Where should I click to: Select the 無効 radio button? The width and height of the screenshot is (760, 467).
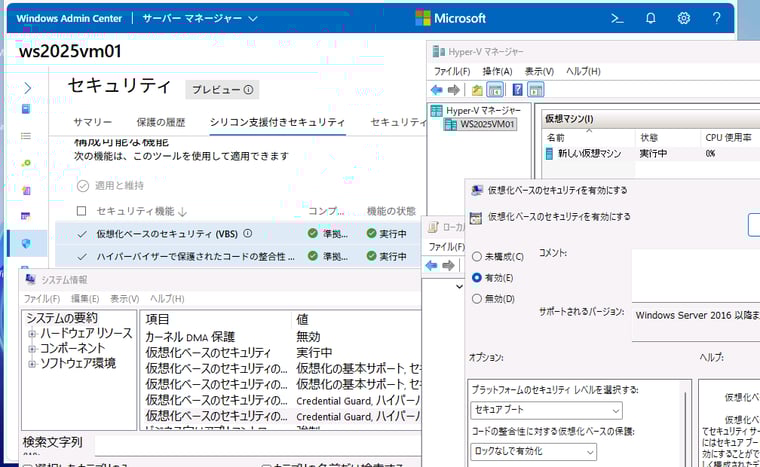point(477,298)
